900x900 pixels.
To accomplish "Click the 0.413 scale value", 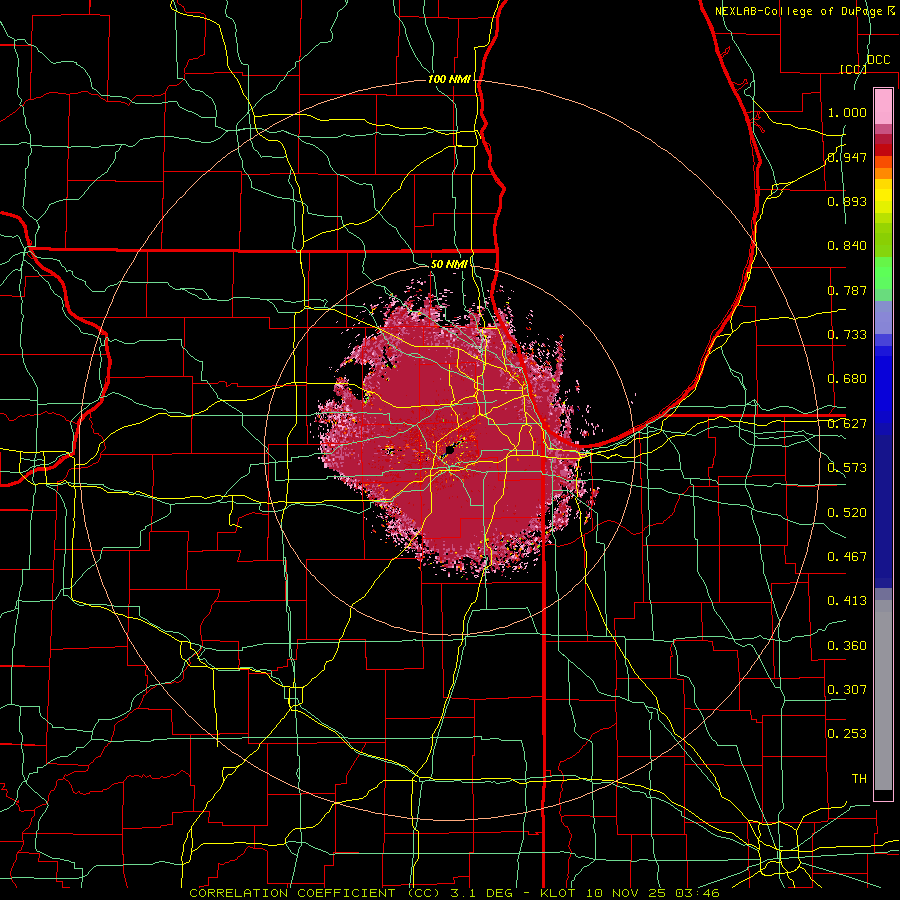I will point(847,601).
